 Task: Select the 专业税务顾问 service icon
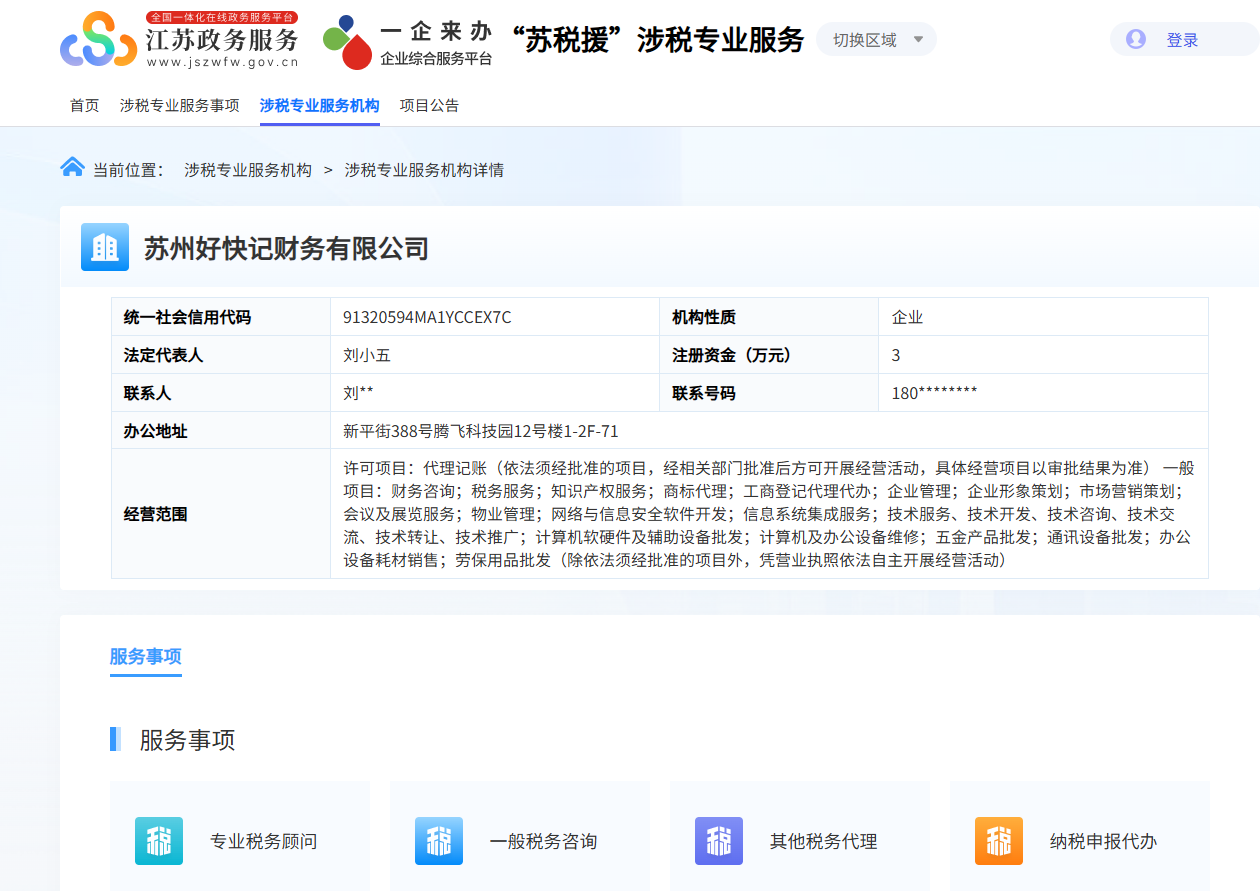[158, 841]
